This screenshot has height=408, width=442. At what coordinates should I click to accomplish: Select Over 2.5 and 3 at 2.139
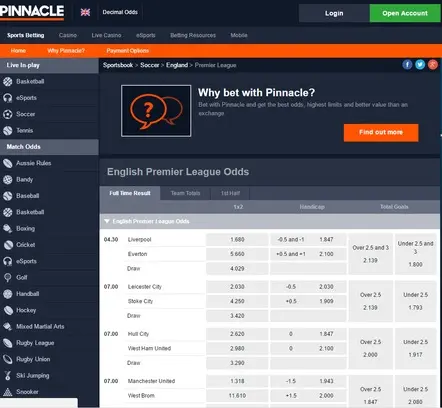click(x=370, y=254)
